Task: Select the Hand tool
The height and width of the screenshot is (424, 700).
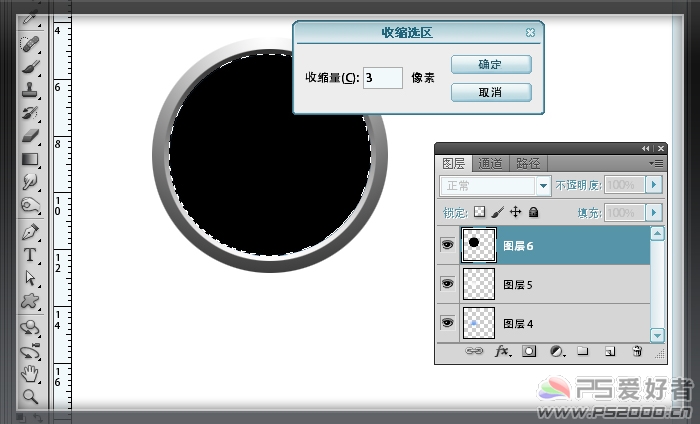Action: coord(30,374)
